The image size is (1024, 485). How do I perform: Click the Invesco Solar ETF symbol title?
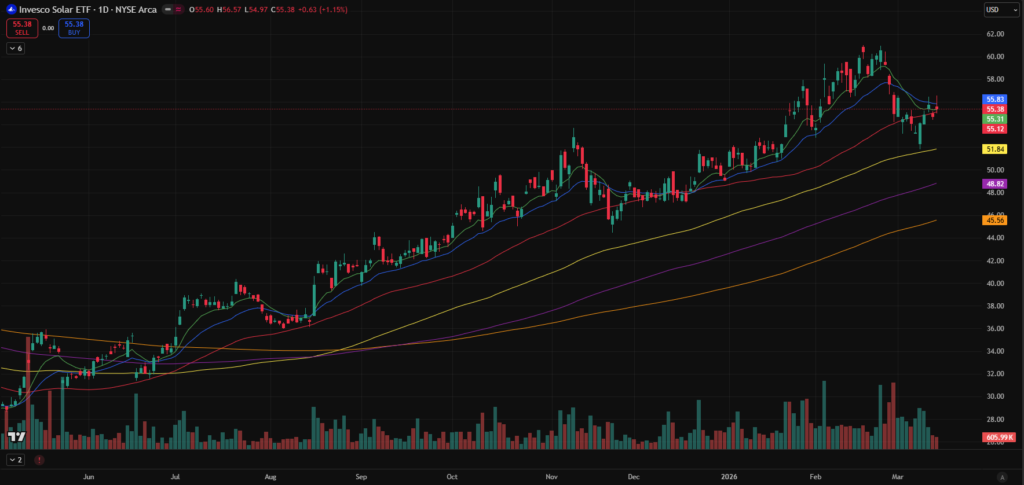[59, 9]
